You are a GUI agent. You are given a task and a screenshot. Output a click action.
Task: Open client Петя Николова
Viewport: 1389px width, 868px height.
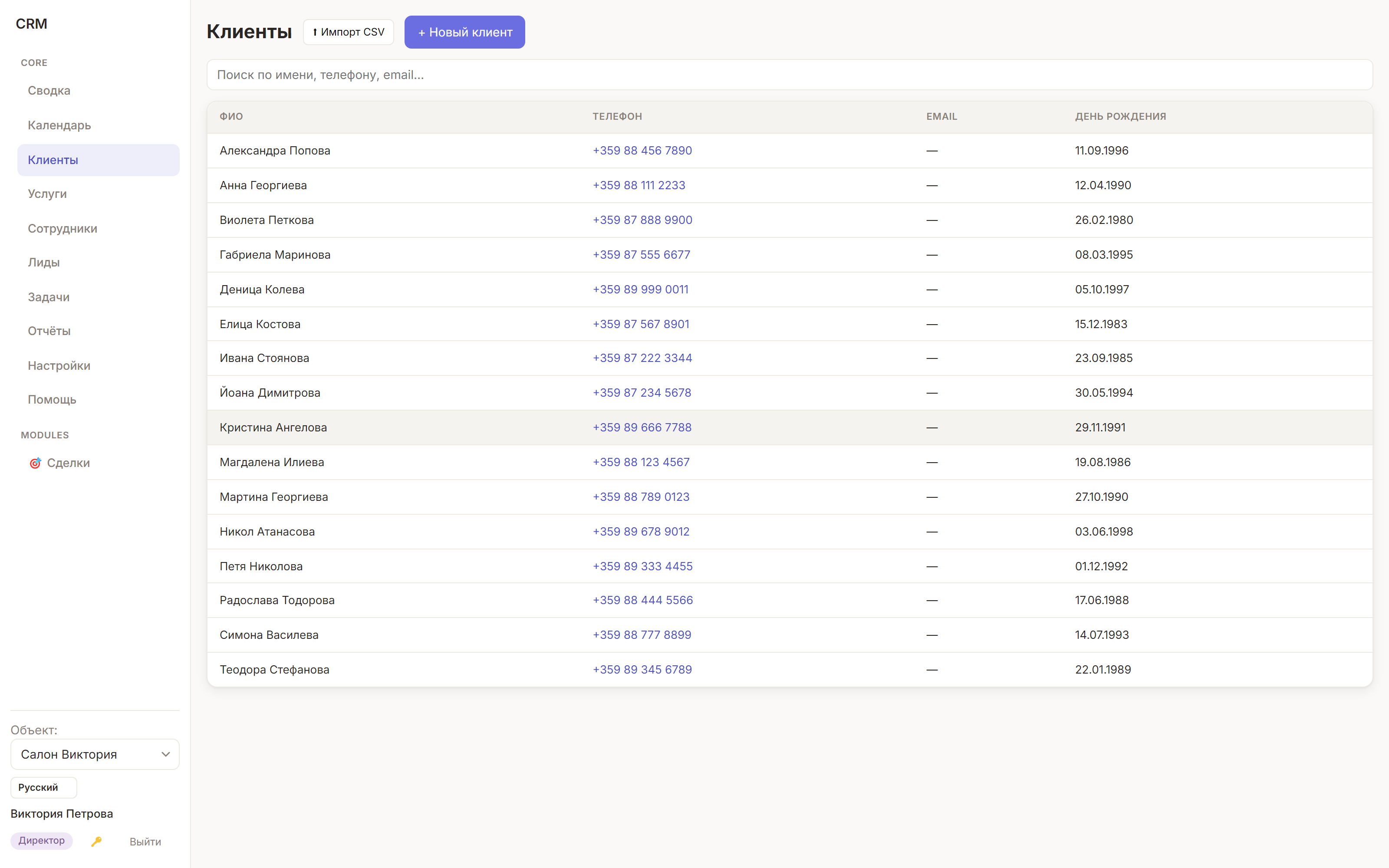coord(261,566)
